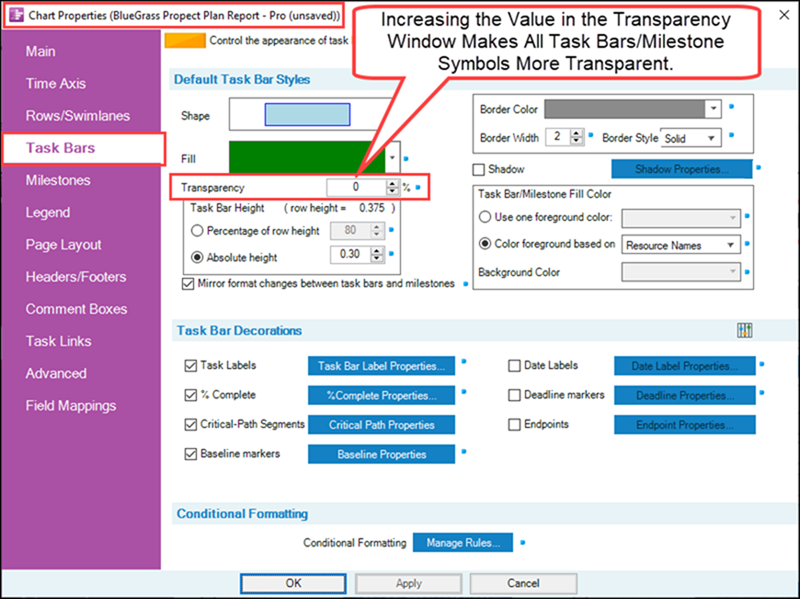The image size is (800, 599).
Task: Select Color foreground based on option
Action: tap(485, 244)
